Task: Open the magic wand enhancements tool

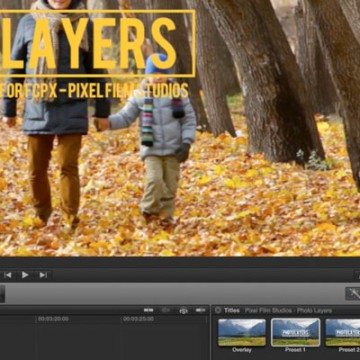Action: click(354, 293)
